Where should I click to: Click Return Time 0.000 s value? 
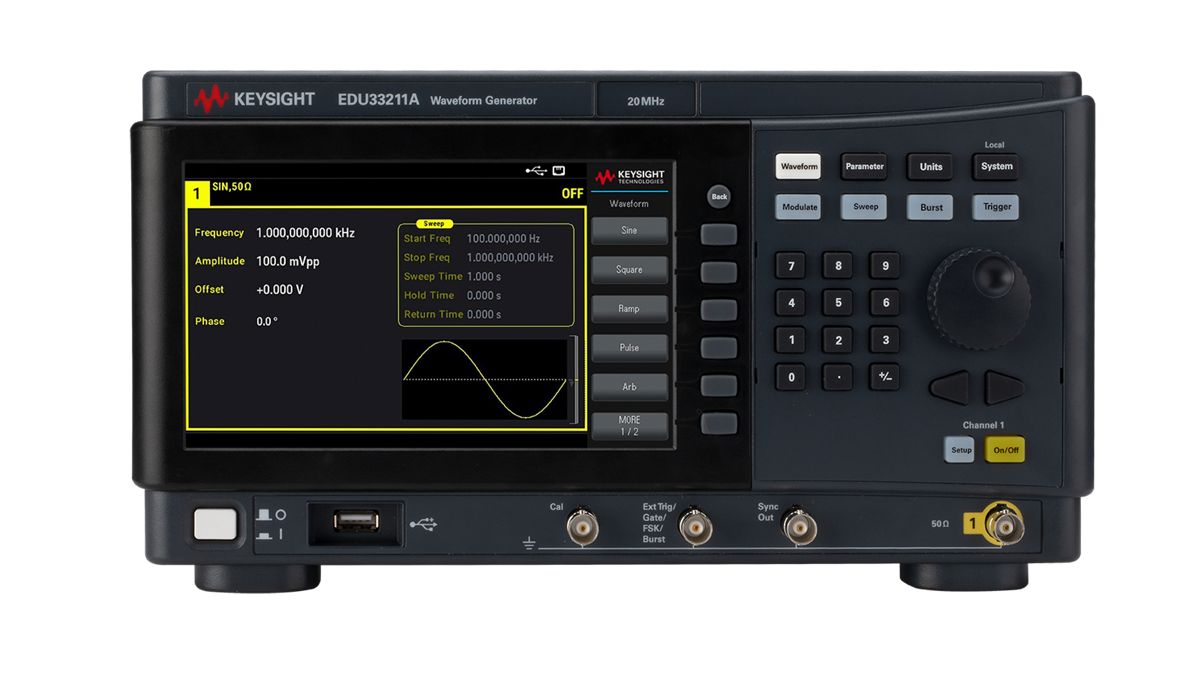click(484, 315)
